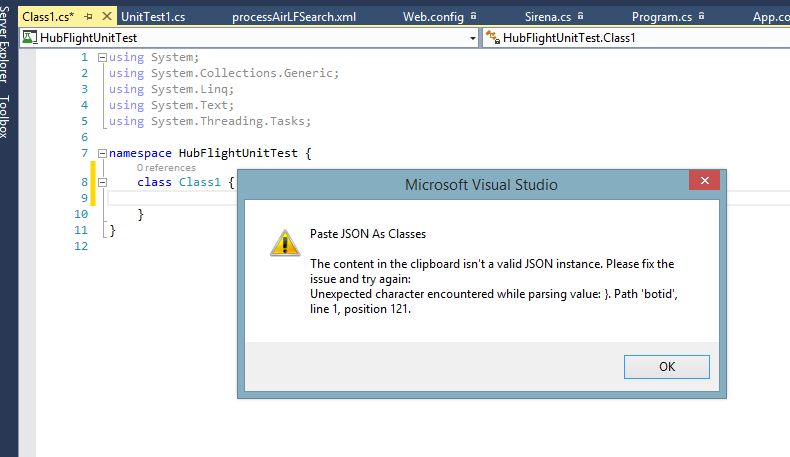Click the lock icon on Web.config tab
Screen dimensions: 790x457
(473, 16)
